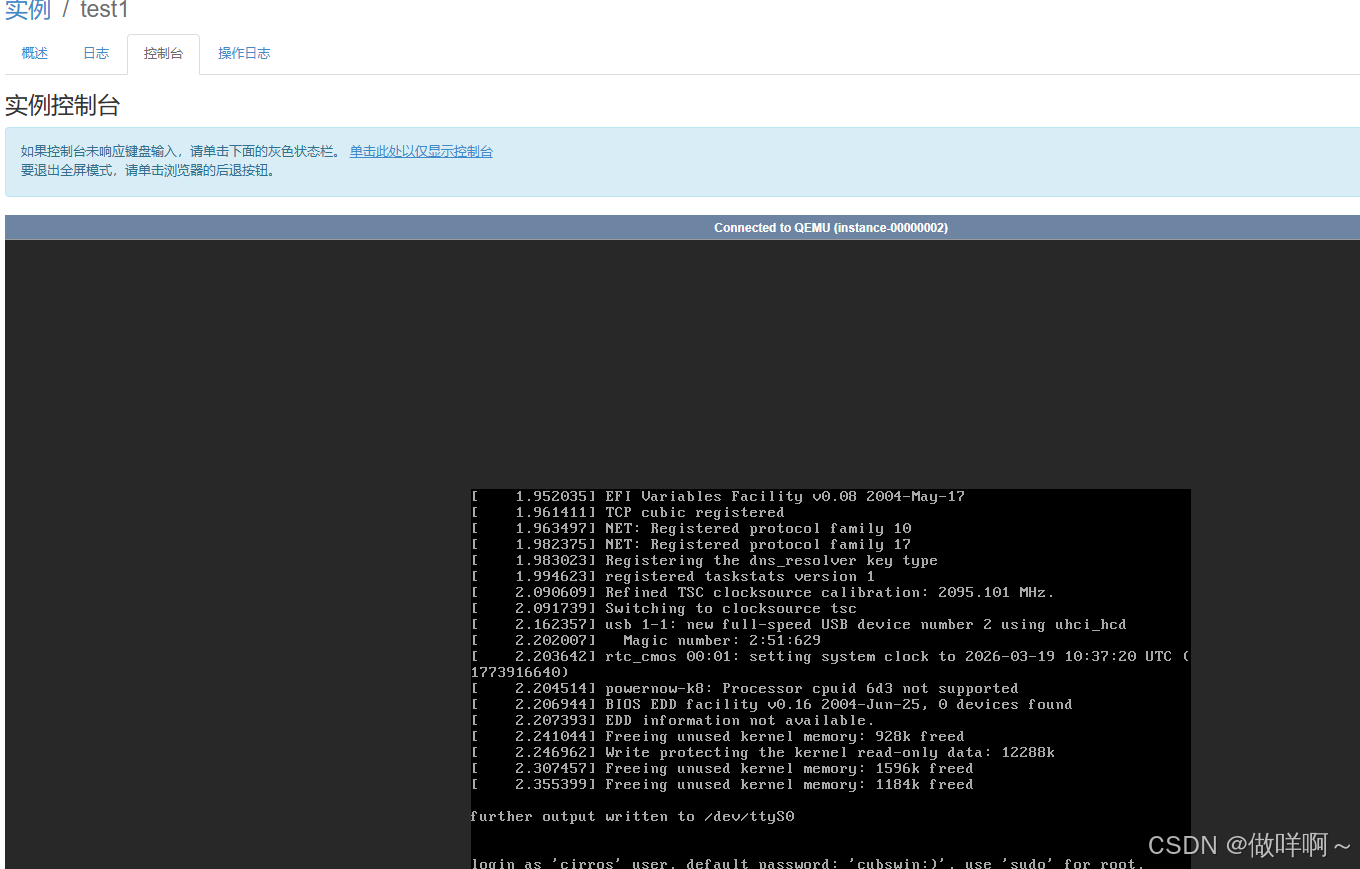The height and width of the screenshot is (869, 1360).
Task: Click 'BIOS EDD facility v0.16' line
Action: 772,705
